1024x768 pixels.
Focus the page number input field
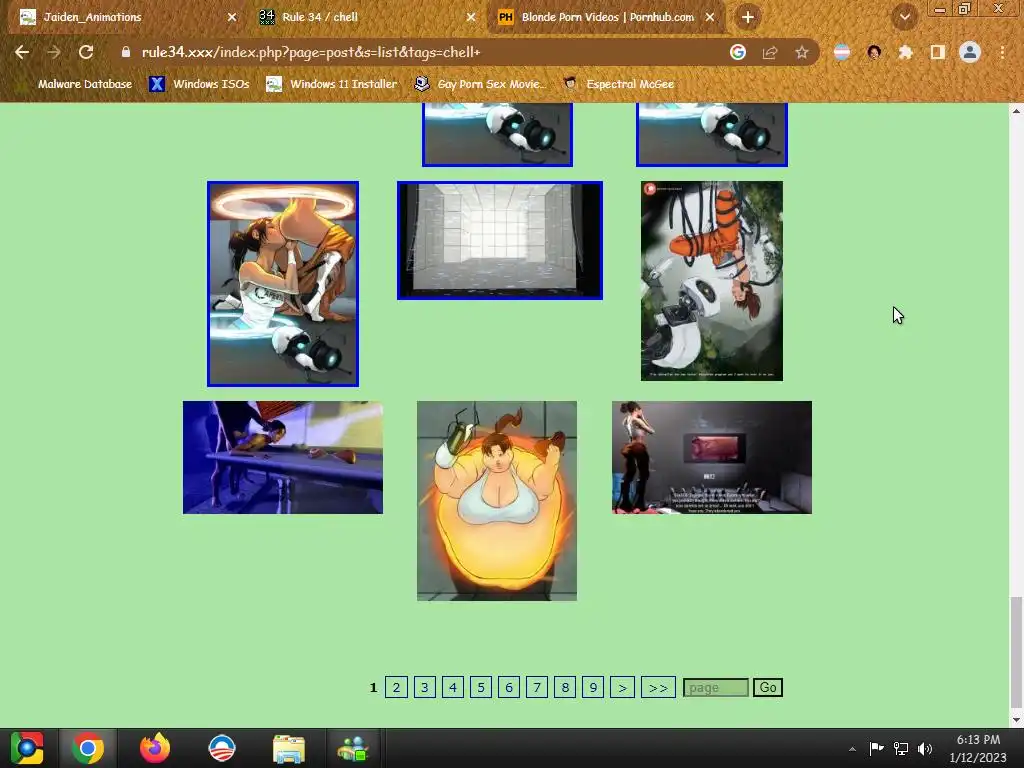716,688
